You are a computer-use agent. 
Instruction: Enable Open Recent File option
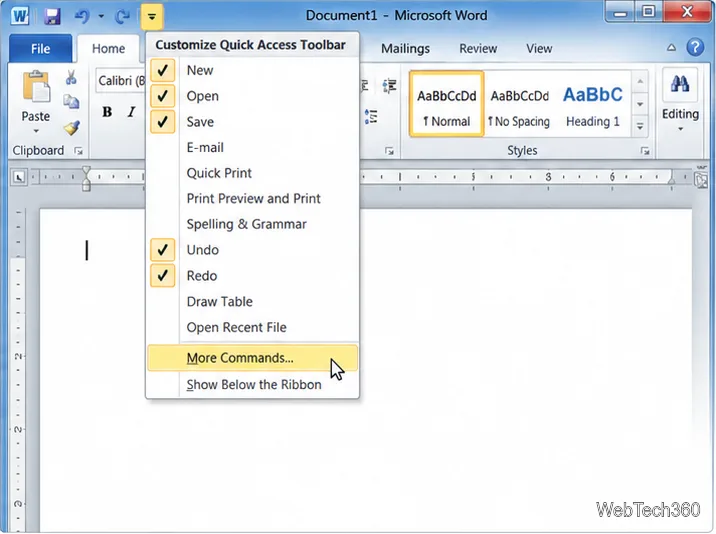(252, 327)
